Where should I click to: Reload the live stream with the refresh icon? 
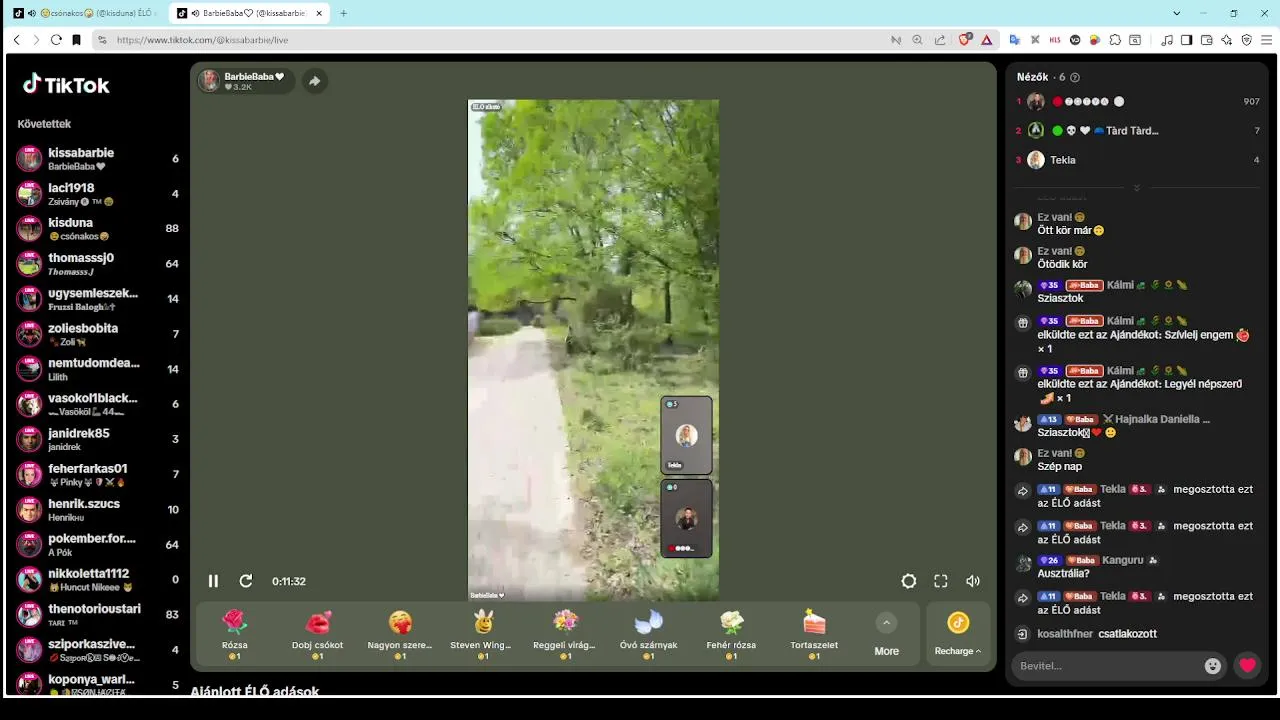(x=246, y=581)
